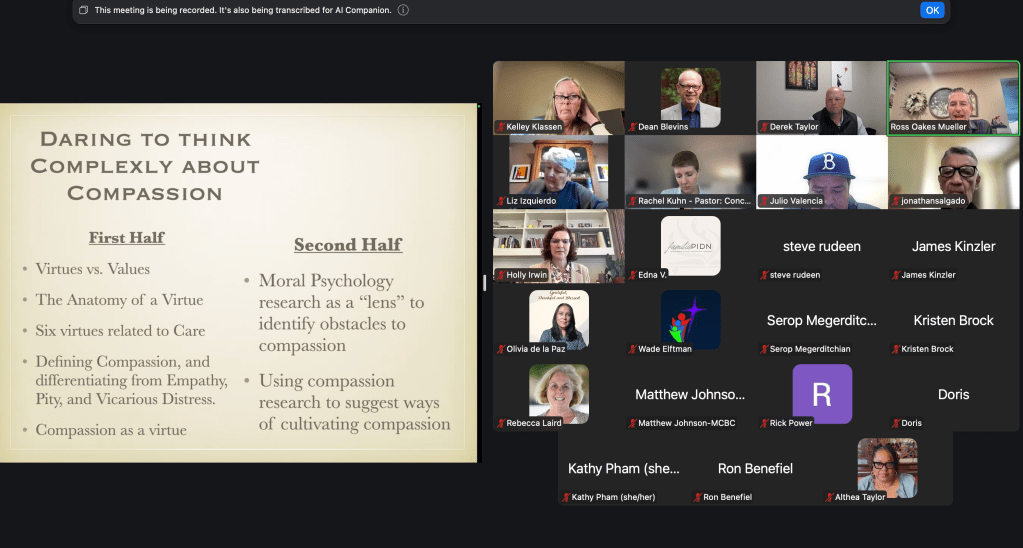Click muted mic icon beside Julio Valencia
This screenshot has width=1023, height=548.
coord(764,201)
